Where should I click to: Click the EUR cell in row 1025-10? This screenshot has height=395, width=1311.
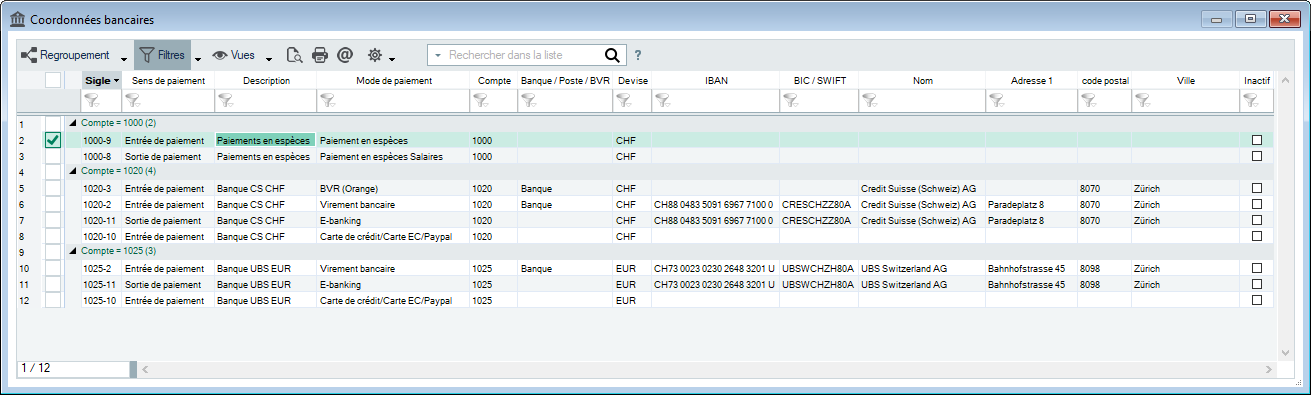point(632,300)
